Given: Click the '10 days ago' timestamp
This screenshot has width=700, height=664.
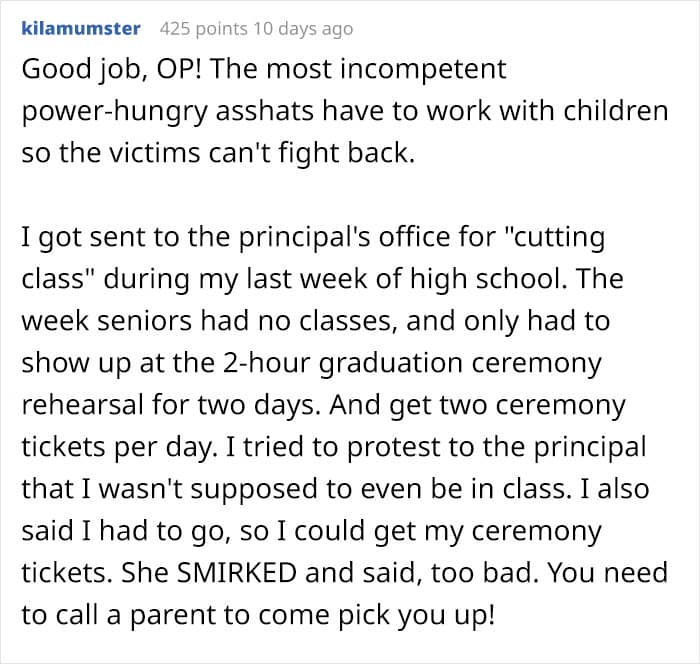Looking at the screenshot, I should tap(304, 29).
